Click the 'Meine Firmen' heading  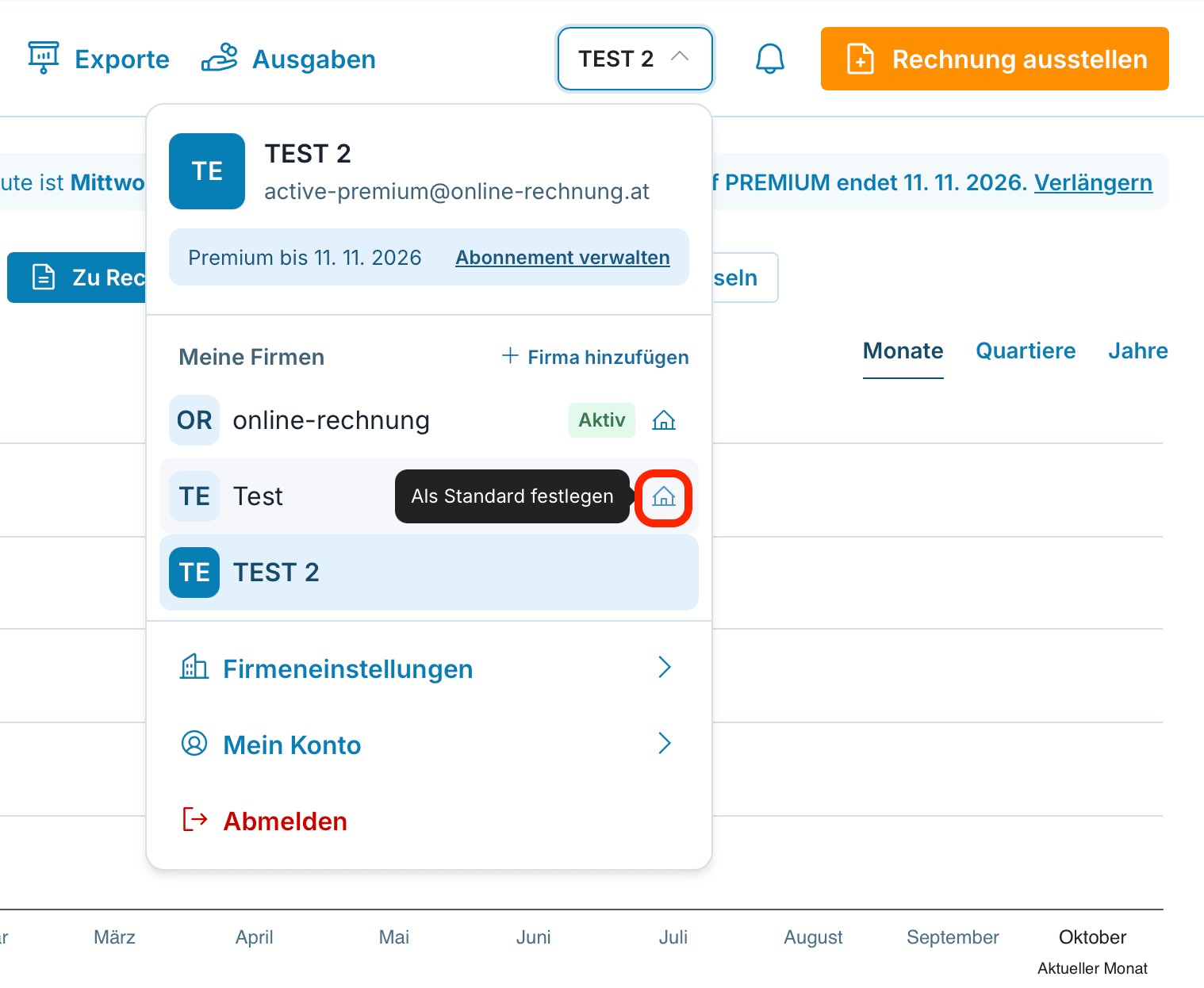tap(251, 357)
